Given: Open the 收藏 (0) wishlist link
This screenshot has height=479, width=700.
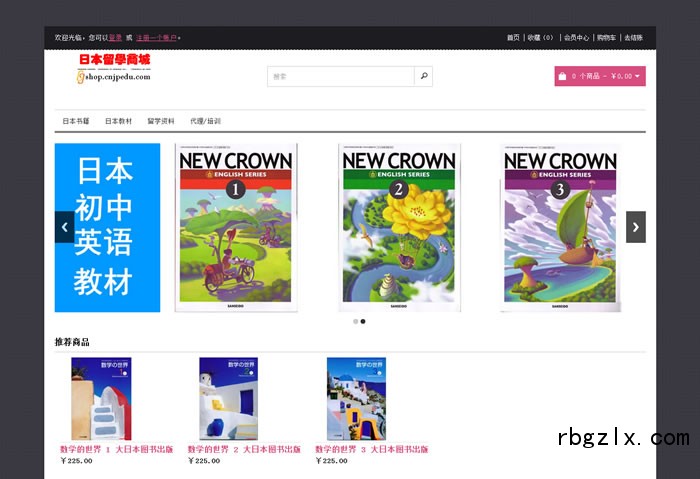Looking at the screenshot, I should 540,37.
